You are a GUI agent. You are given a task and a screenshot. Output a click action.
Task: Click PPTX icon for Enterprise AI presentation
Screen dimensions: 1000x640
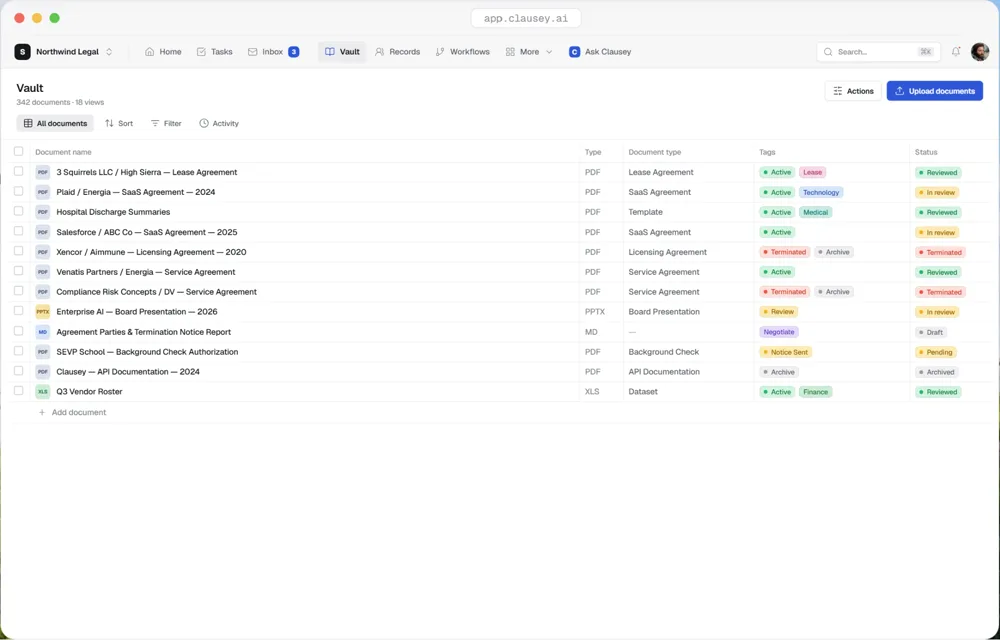pos(43,312)
